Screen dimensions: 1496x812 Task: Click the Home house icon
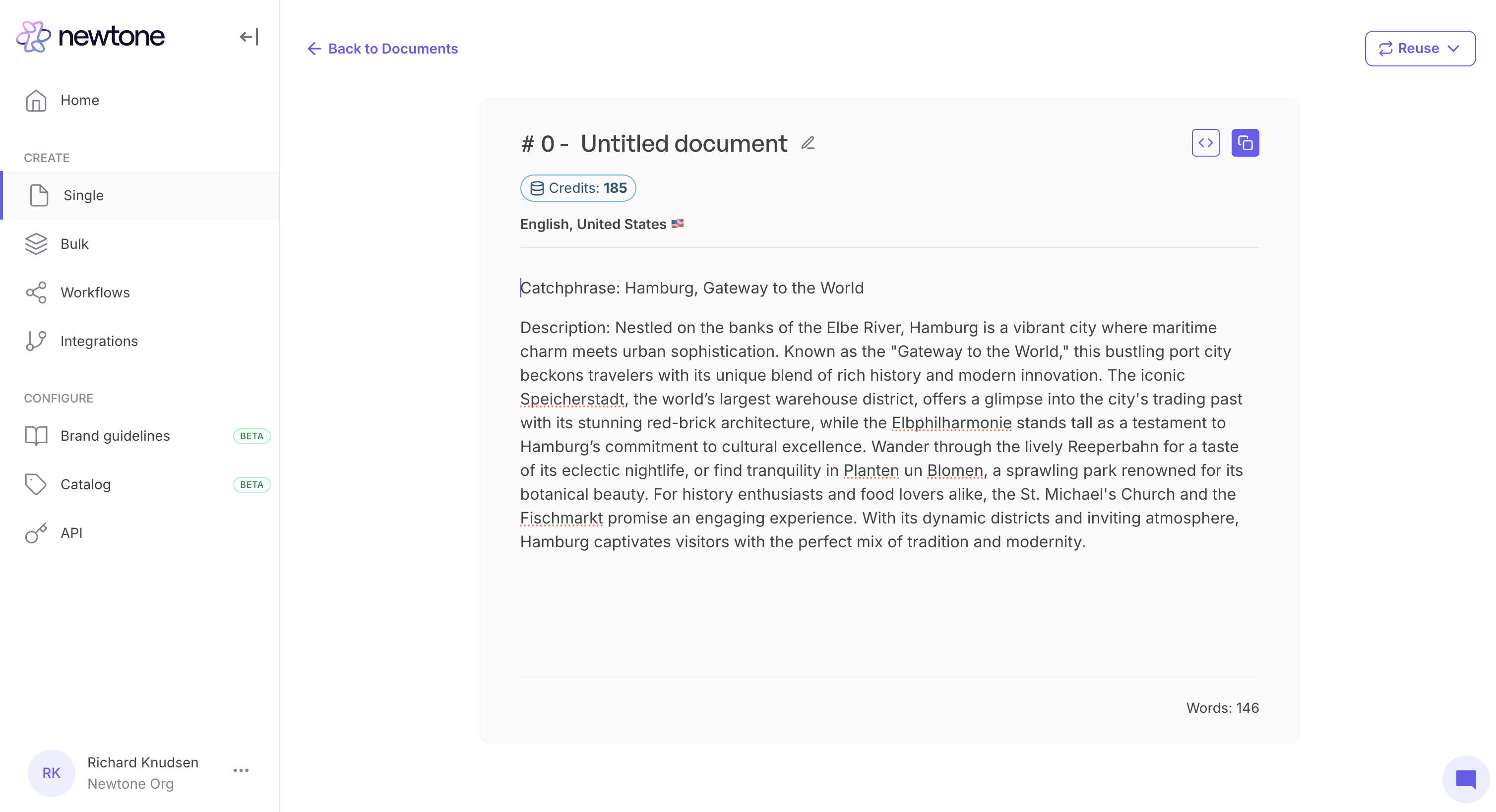pos(36,101)
